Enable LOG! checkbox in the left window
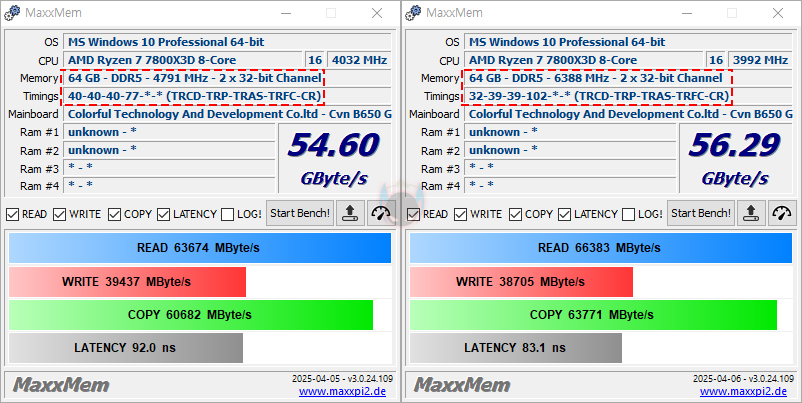The height and width of the screenshot is (403, 802). click(x=228, y=214)
